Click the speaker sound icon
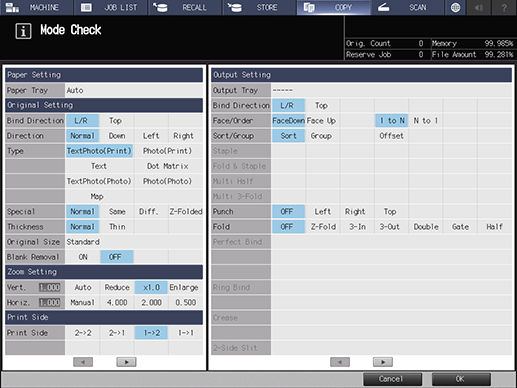 [x=479, y=7]
